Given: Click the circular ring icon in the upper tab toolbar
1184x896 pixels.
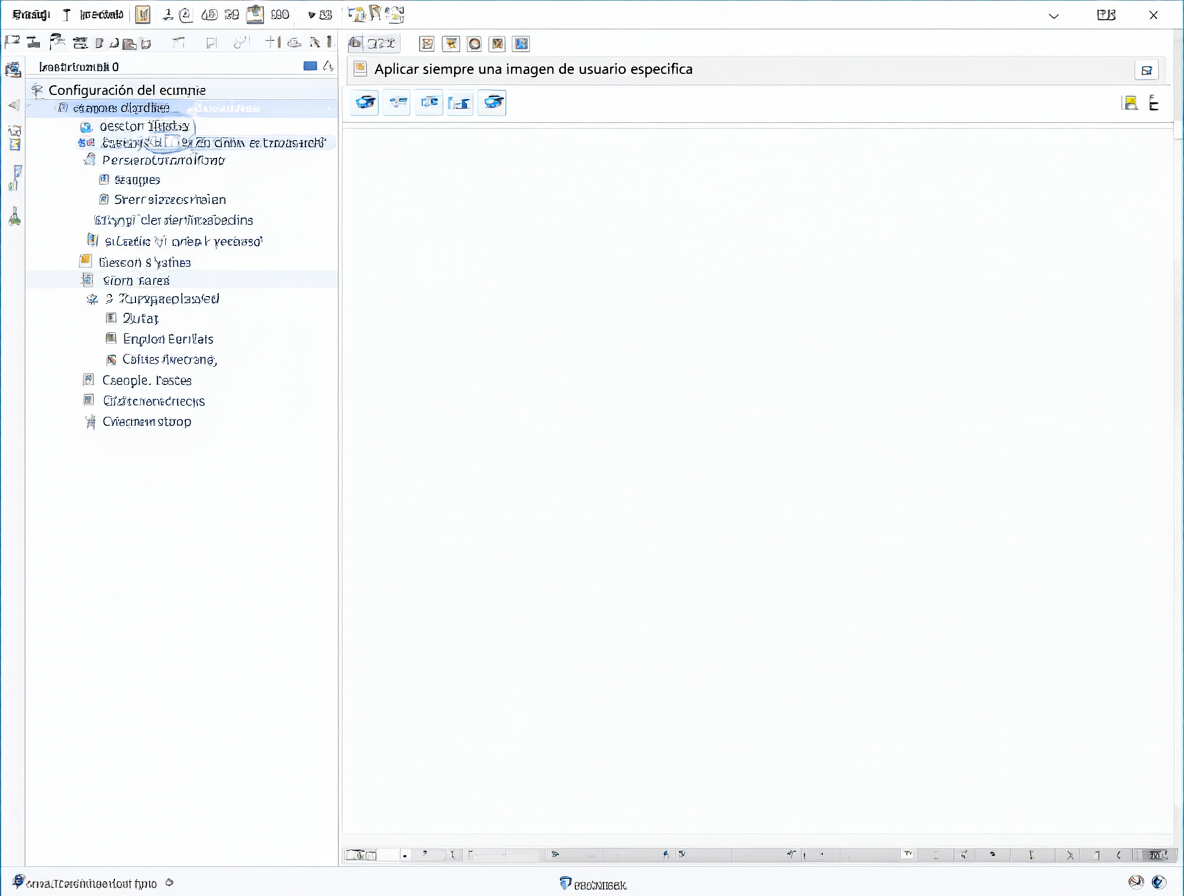Looking at the screenshot, I should (474, 44).
